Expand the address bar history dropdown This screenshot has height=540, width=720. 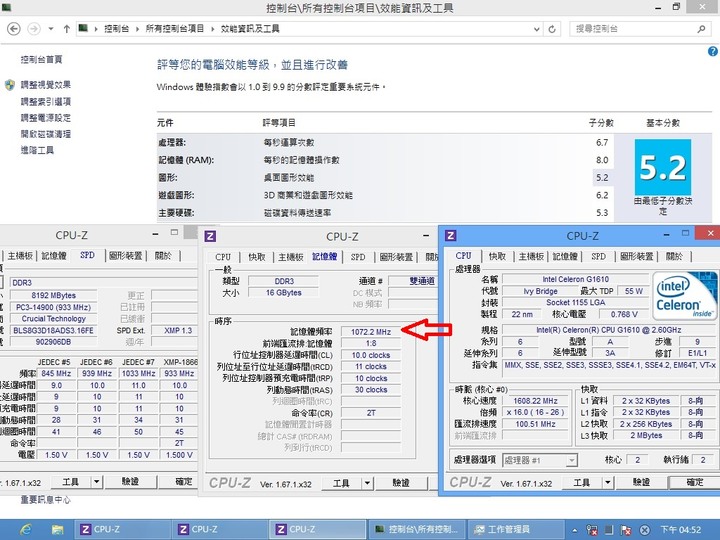coord(536,29)
